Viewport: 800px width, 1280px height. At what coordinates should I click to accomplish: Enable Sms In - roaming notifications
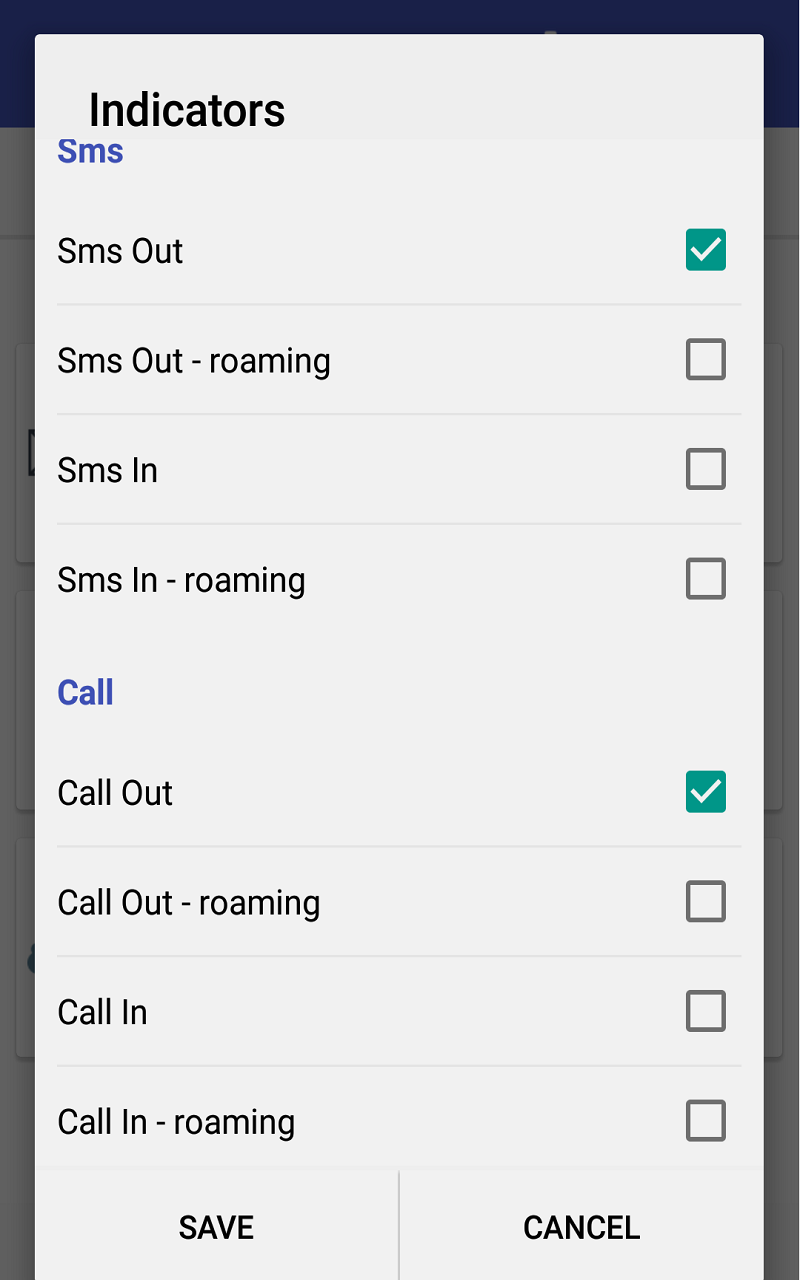click(x=705, y=579)
